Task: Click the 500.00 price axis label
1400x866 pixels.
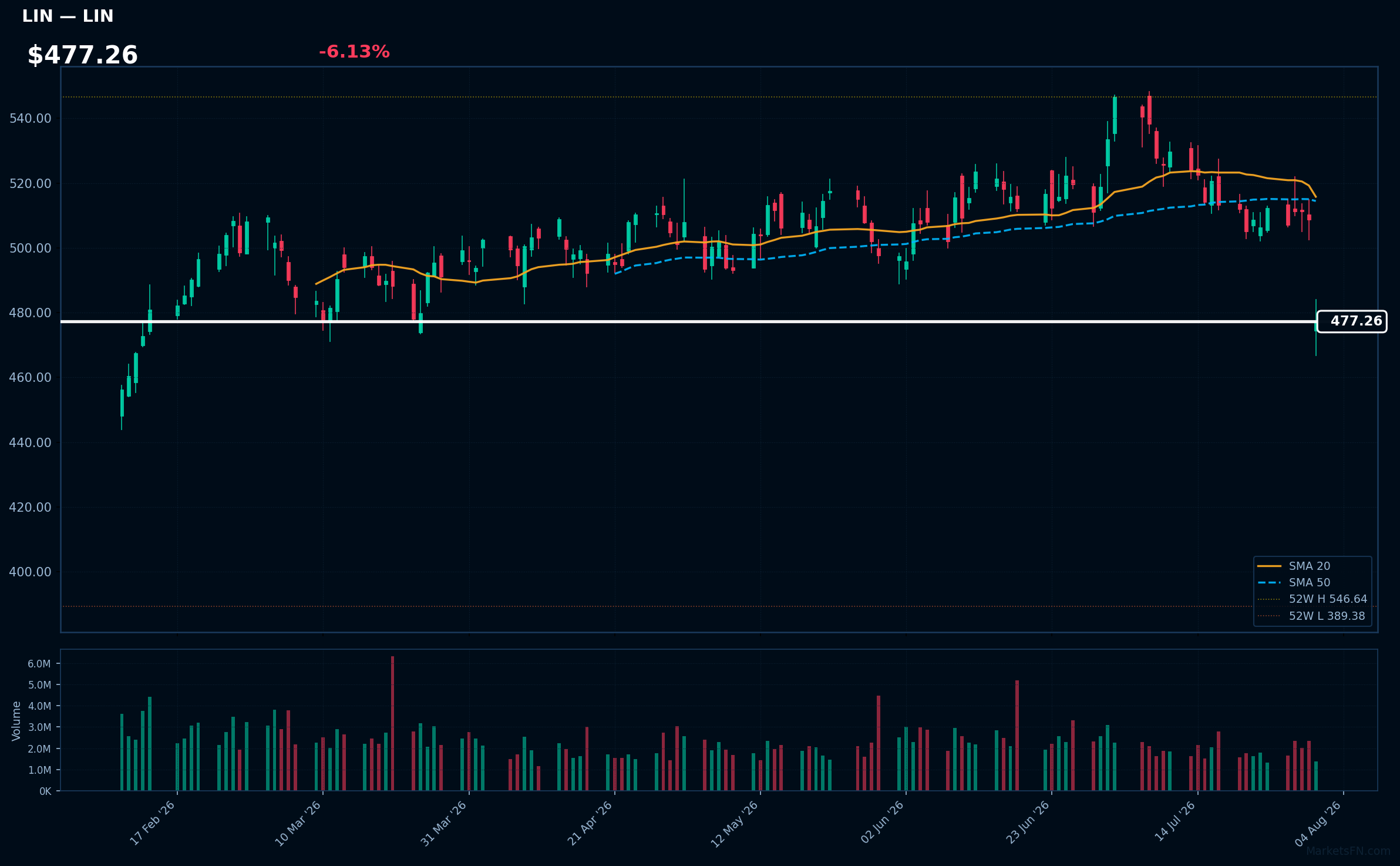Action: [31, 249]
